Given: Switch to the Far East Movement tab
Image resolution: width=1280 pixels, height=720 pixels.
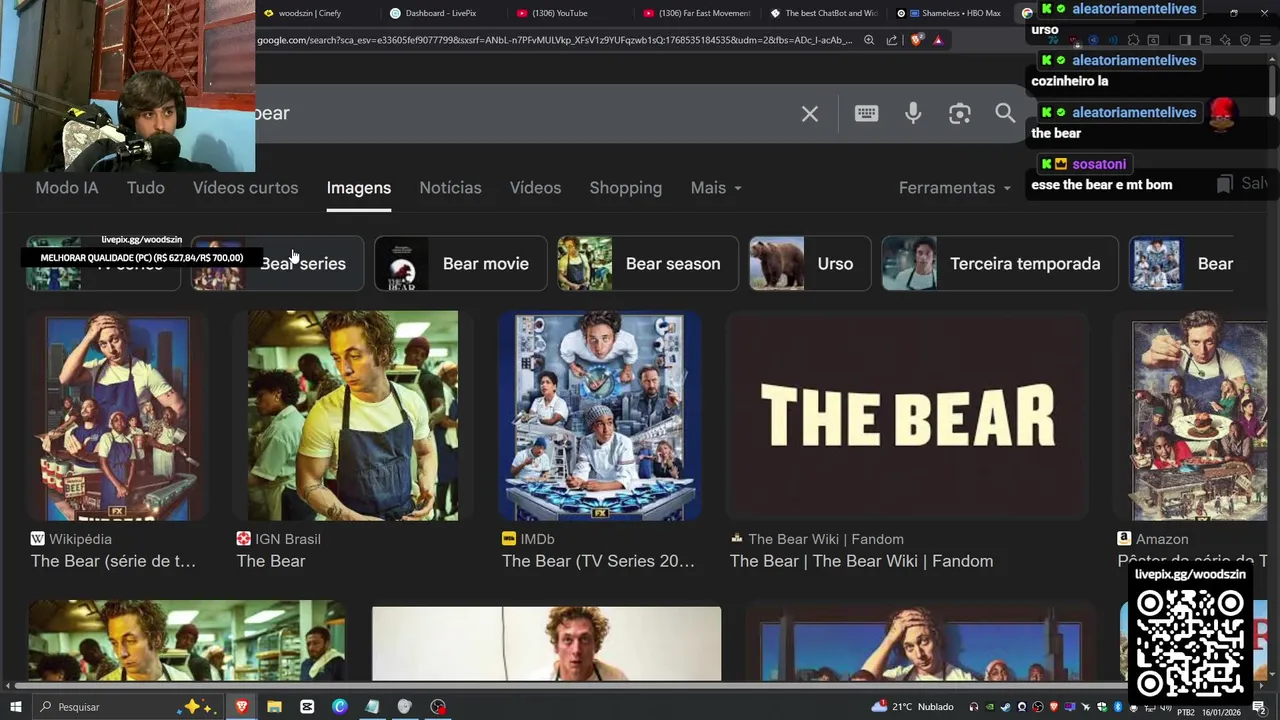Looking at the screenshot, I should [x=697, y=13].
